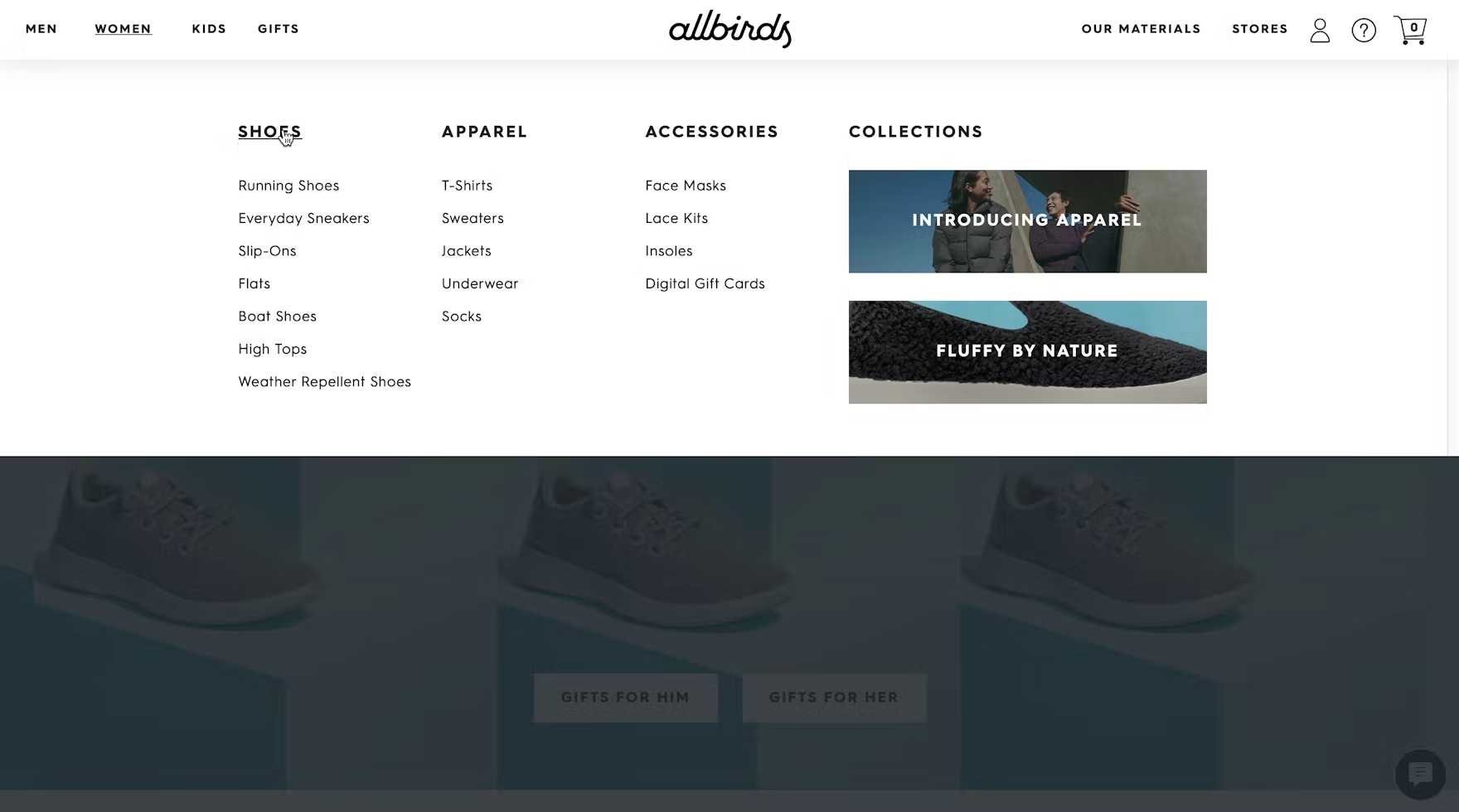Open the shopping cart icon

tap(1410, 30)
